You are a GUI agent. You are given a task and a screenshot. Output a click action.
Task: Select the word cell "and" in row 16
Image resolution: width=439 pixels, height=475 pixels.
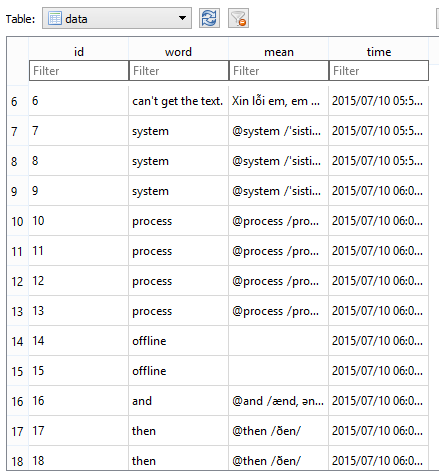click(179, 401)
